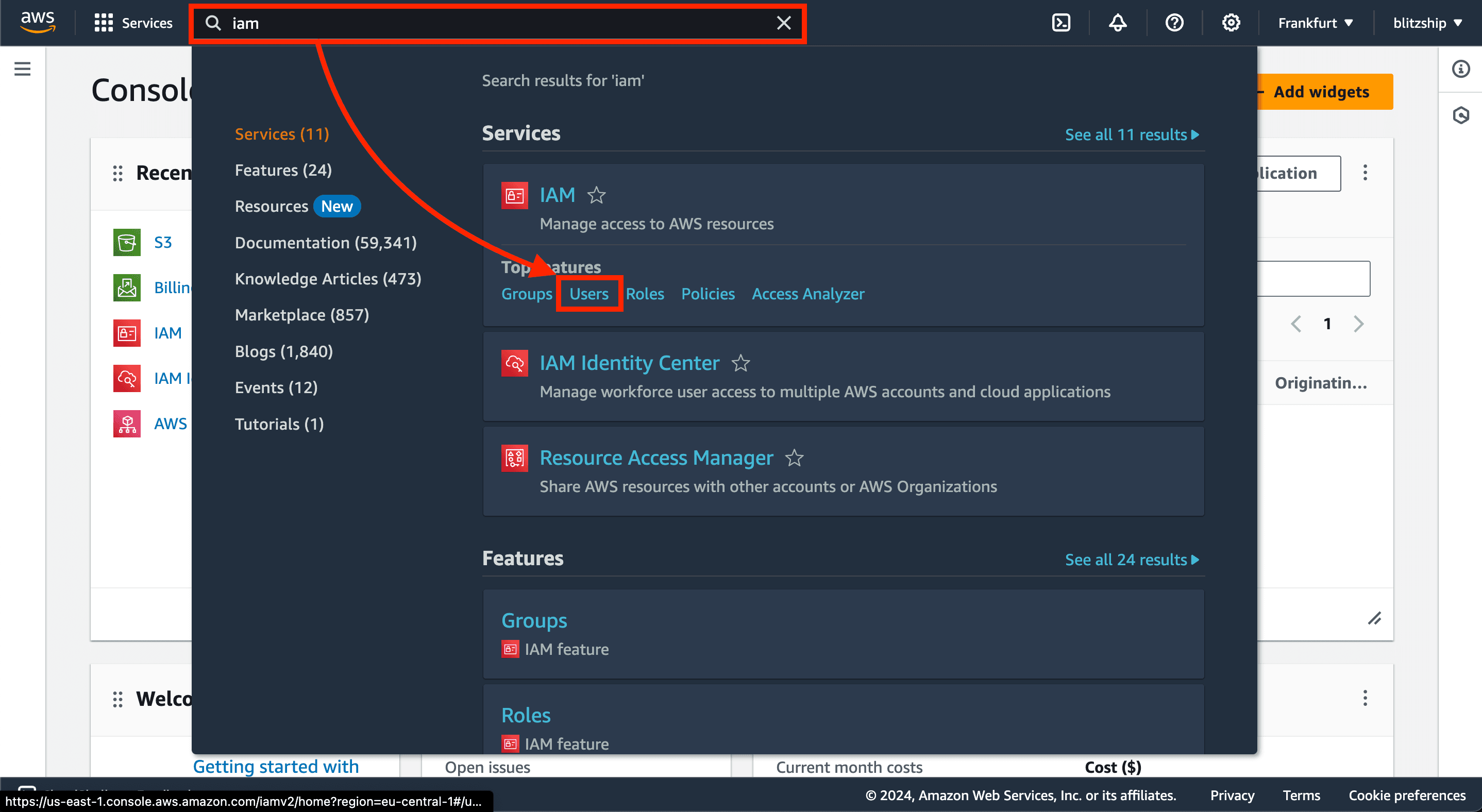Image resolution: width=1482 pixels, height=812 pixels.
Task: Click the IAM Identity Center icon
Action: (x=514, y=363)
